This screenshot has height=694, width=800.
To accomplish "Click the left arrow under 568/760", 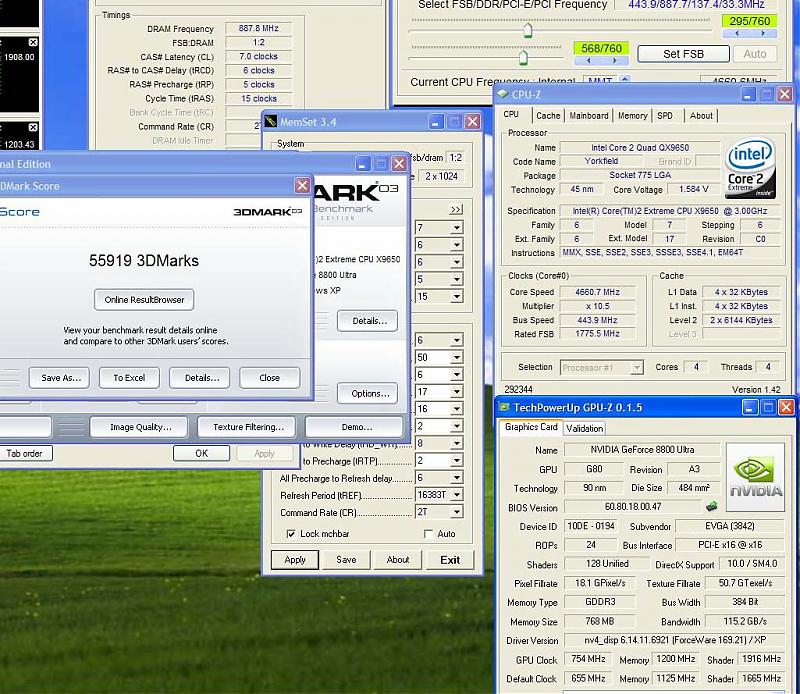I will pyautogui.click(x=588, y=60).
